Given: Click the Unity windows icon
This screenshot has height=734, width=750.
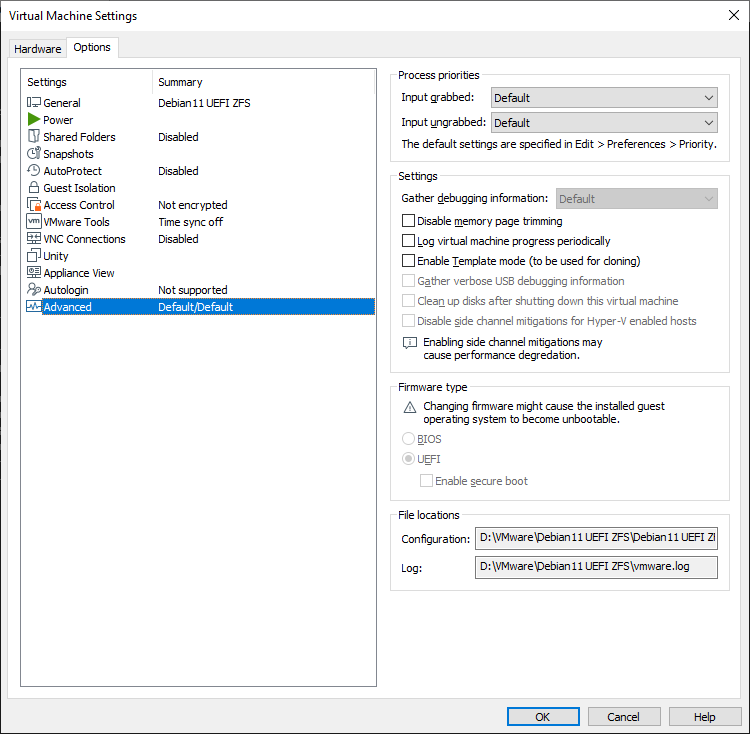Looking at the screenshot, I should 33,255.
